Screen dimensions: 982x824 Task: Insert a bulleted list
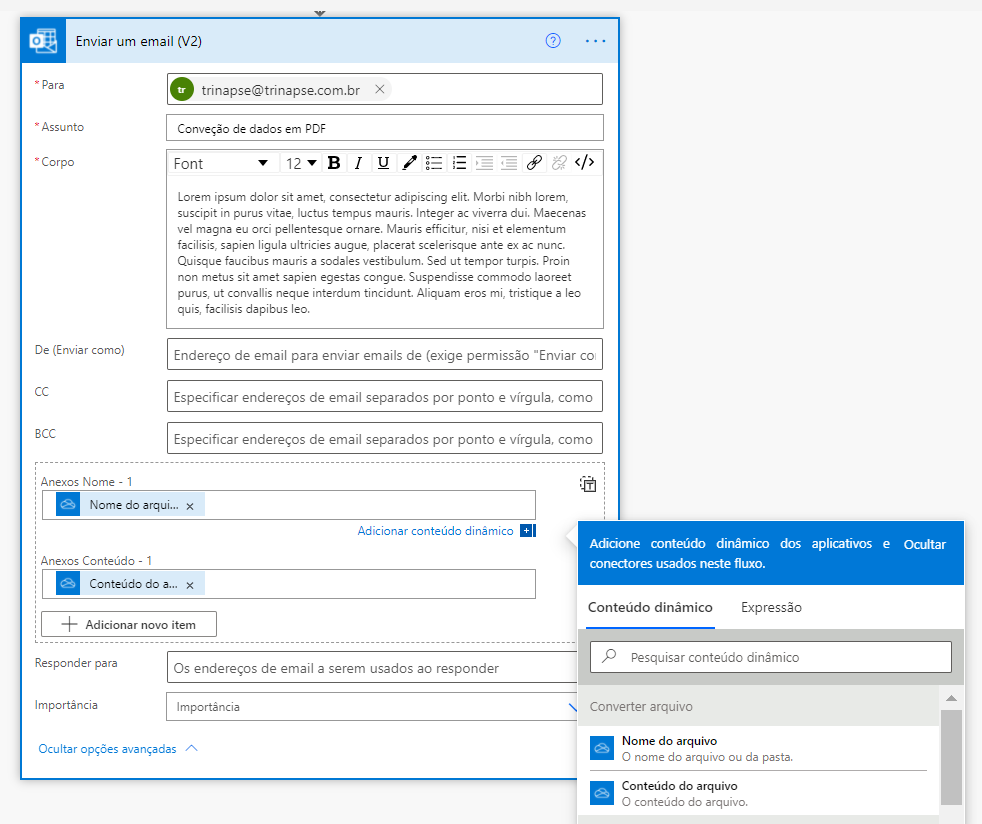click(434, 163)
